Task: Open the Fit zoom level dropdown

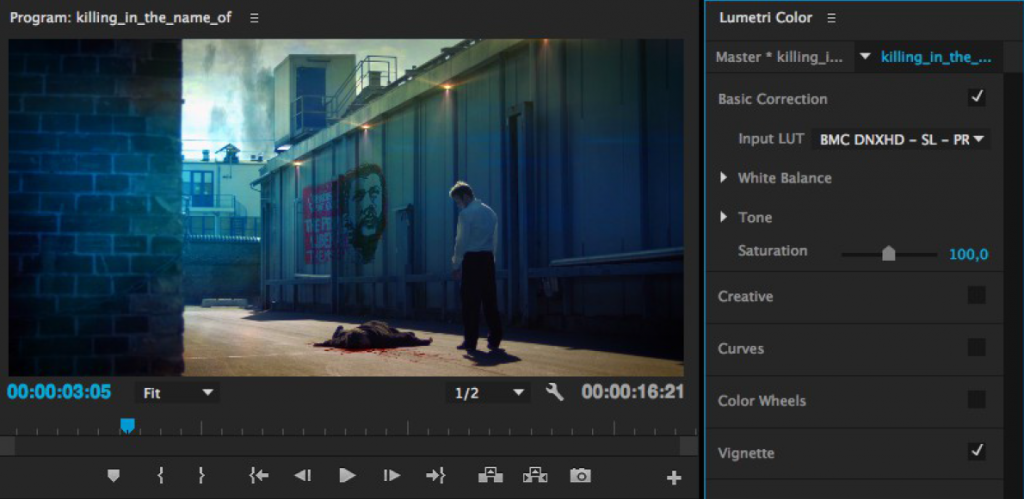Action: (177, 393)
